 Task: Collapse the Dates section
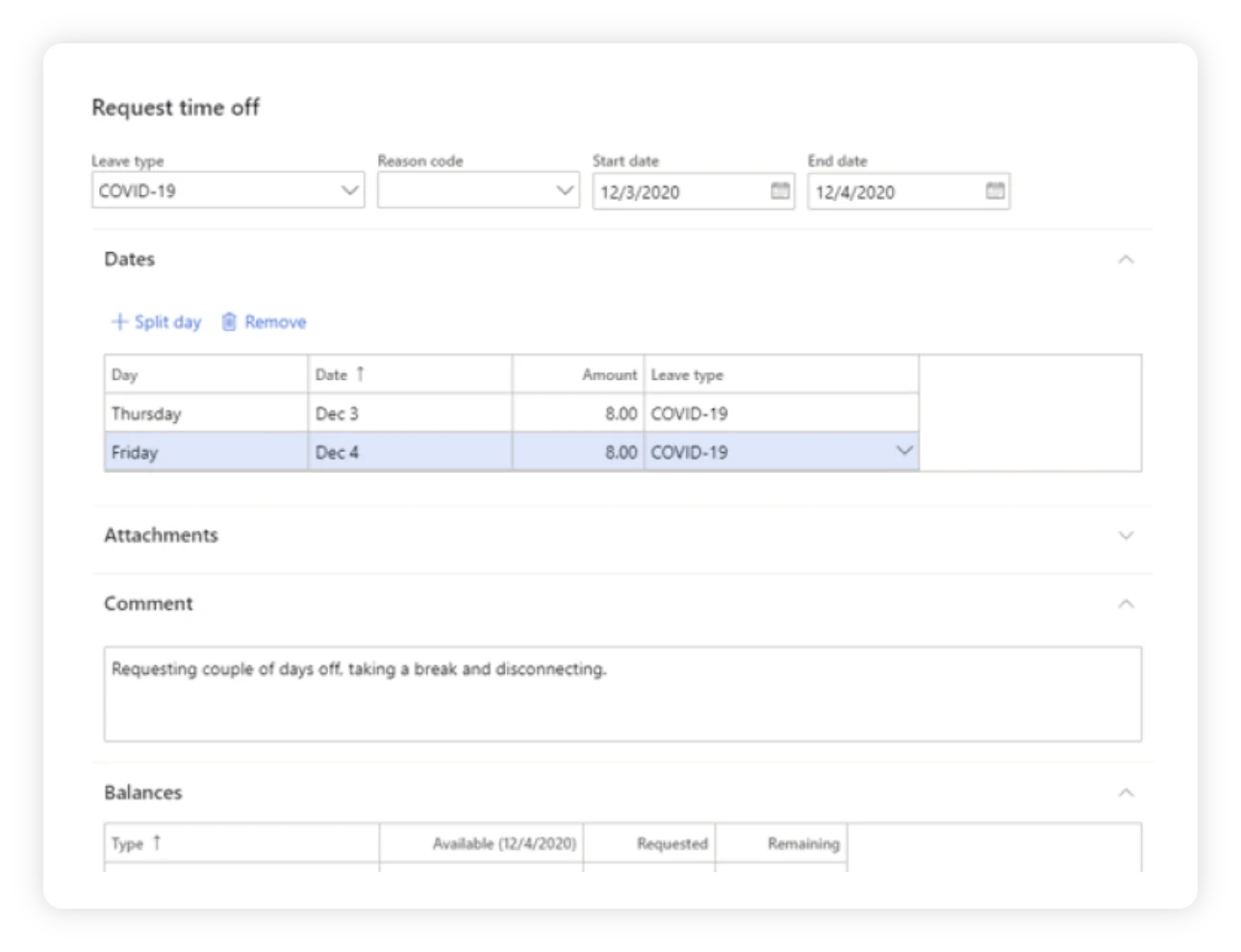point(1126,260)
